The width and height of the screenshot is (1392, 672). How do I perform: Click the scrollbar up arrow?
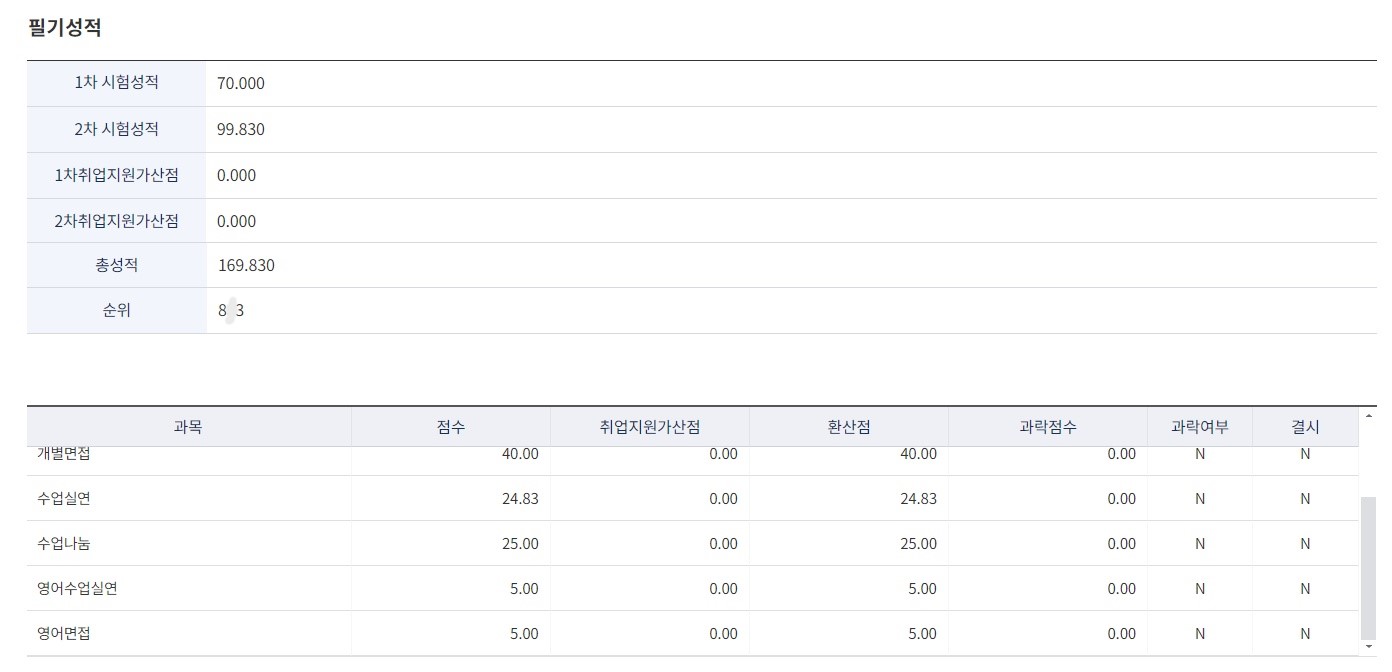point(1368,414)
